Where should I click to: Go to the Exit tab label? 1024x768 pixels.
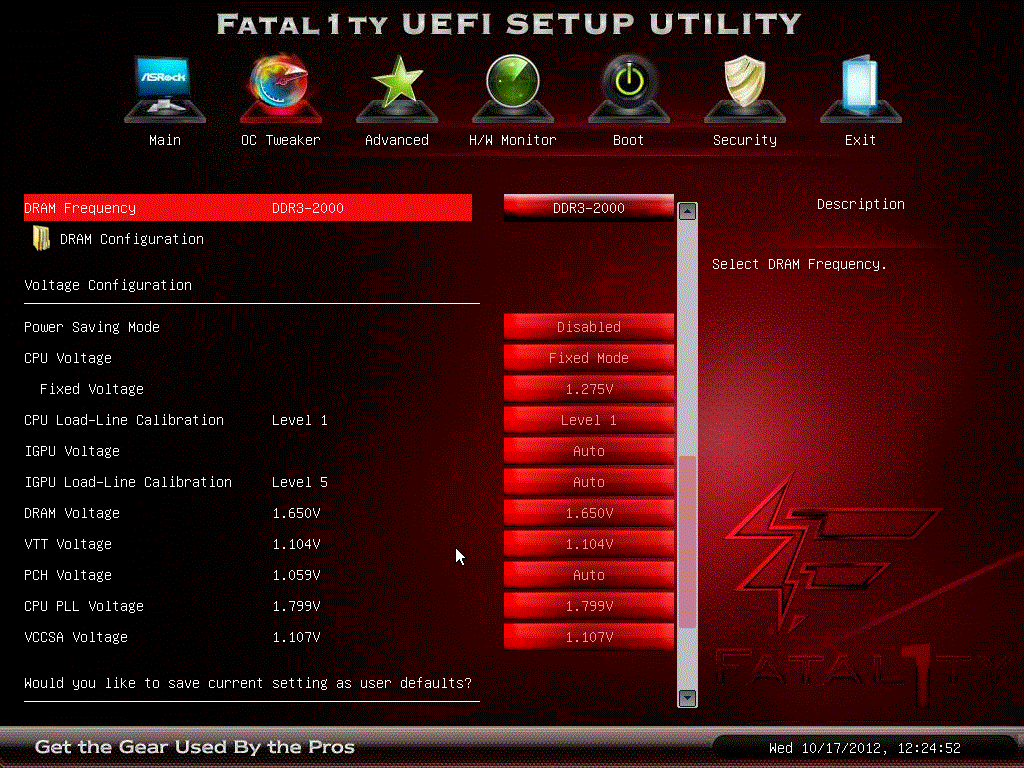tap(860, 140)
